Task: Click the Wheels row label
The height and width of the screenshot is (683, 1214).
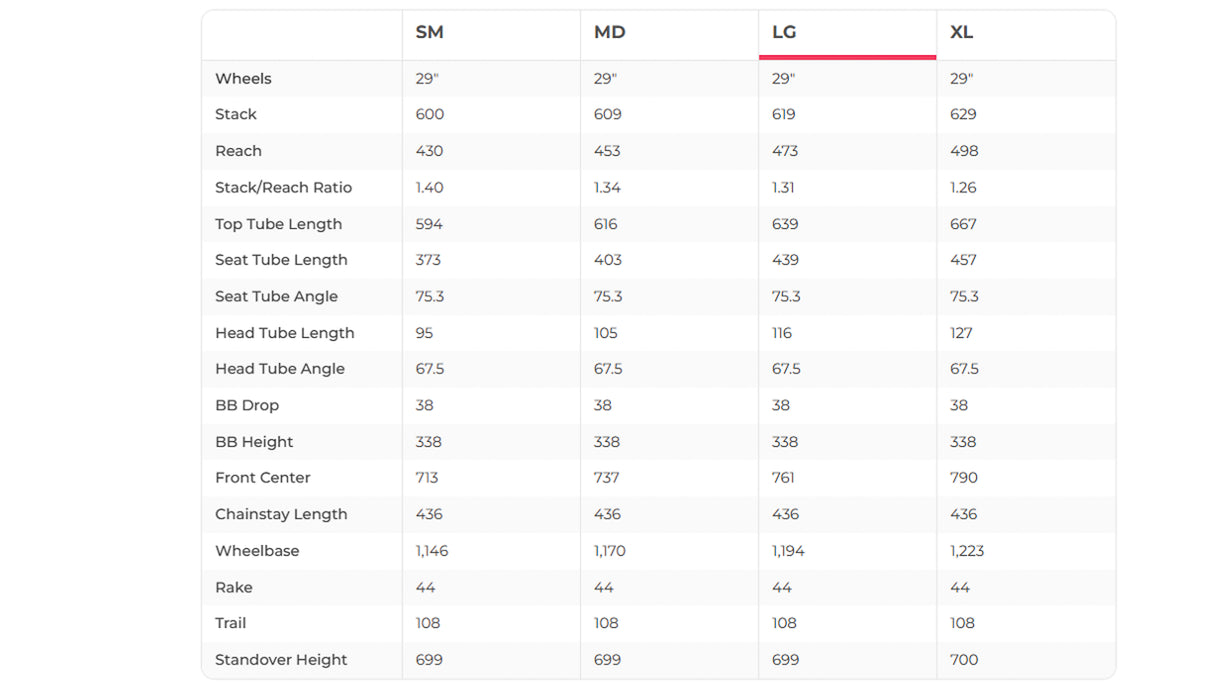Action: coord(243,78)
